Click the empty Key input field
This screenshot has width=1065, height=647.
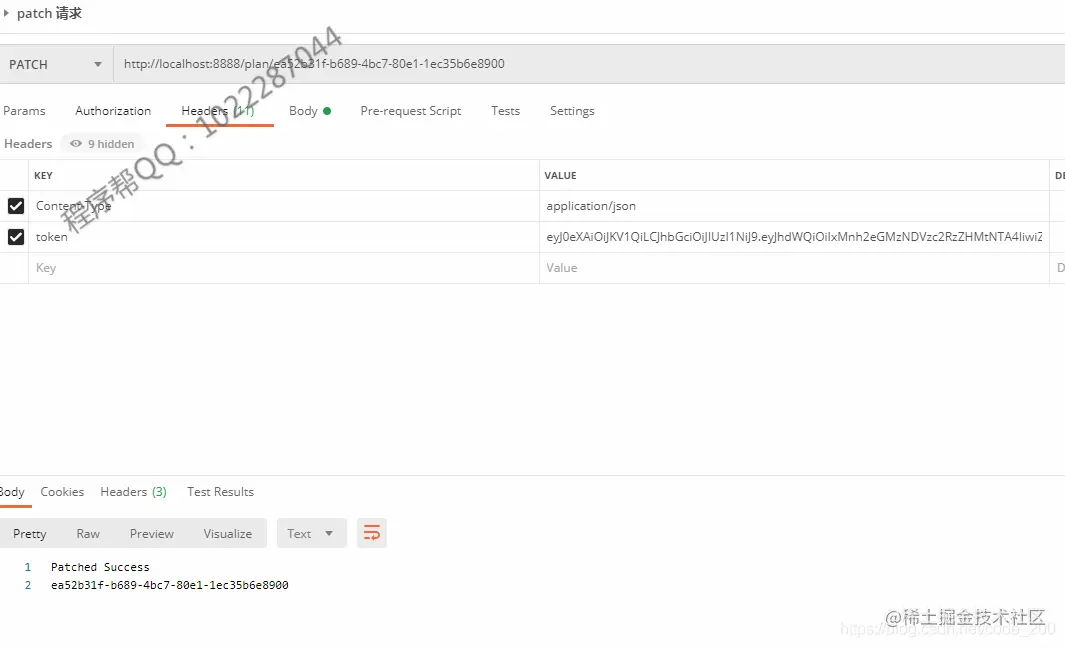(284, 267)
